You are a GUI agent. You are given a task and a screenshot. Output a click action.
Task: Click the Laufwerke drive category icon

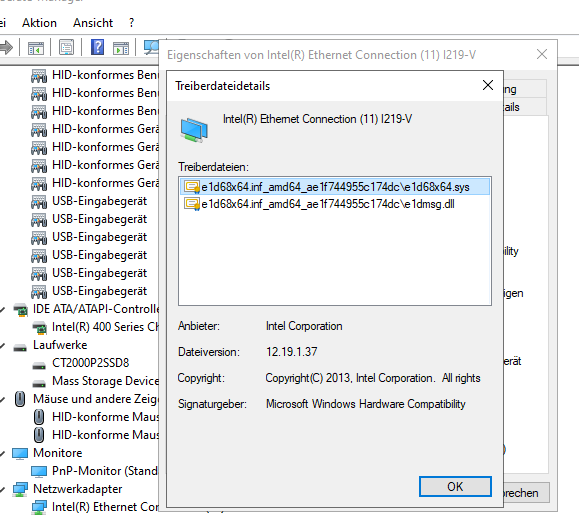(20, 347)
